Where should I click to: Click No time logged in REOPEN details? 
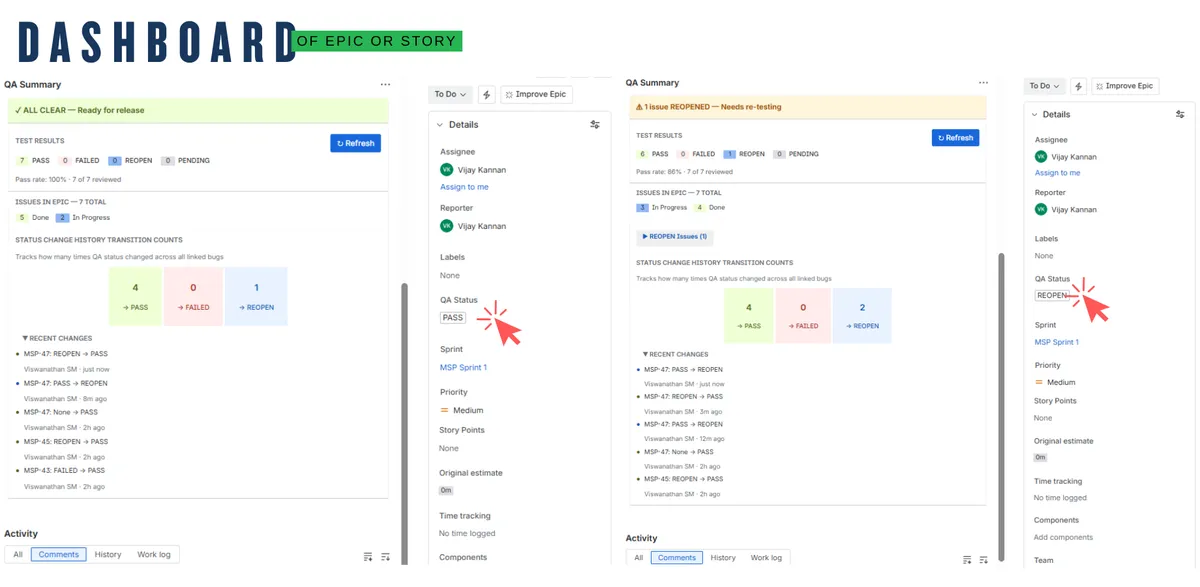[1061, 498]
